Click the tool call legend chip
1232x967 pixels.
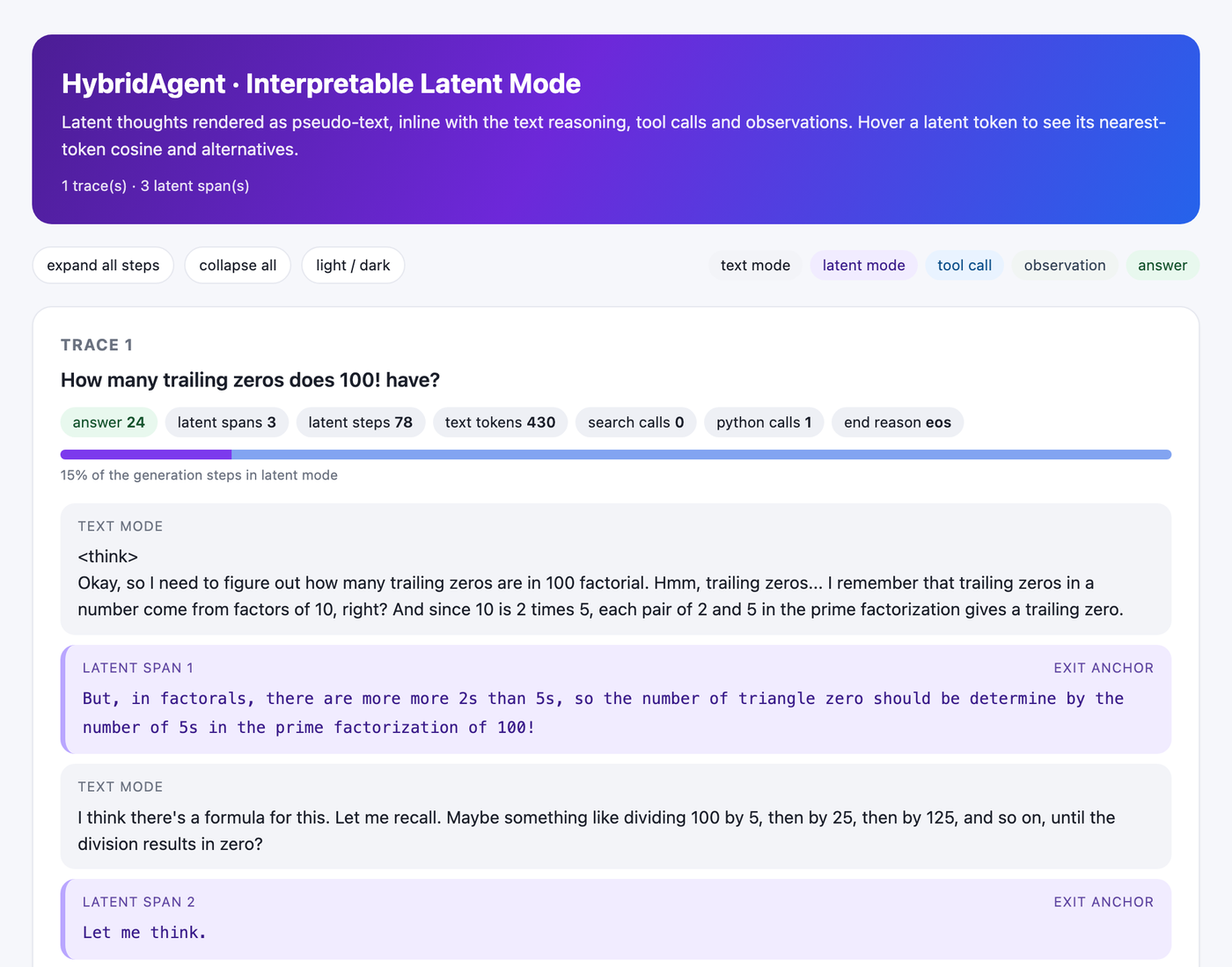point(964,265)
